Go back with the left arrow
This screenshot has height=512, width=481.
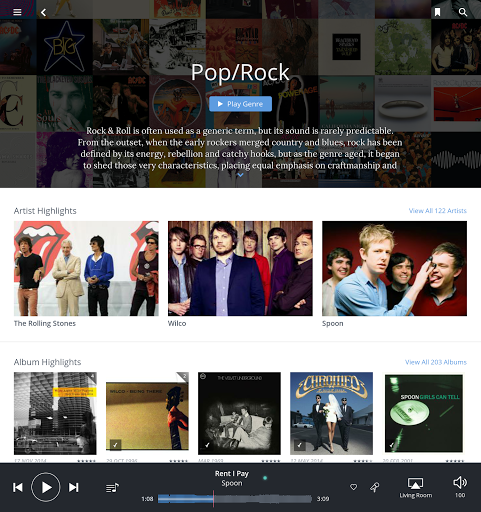[x=44, y=12]
